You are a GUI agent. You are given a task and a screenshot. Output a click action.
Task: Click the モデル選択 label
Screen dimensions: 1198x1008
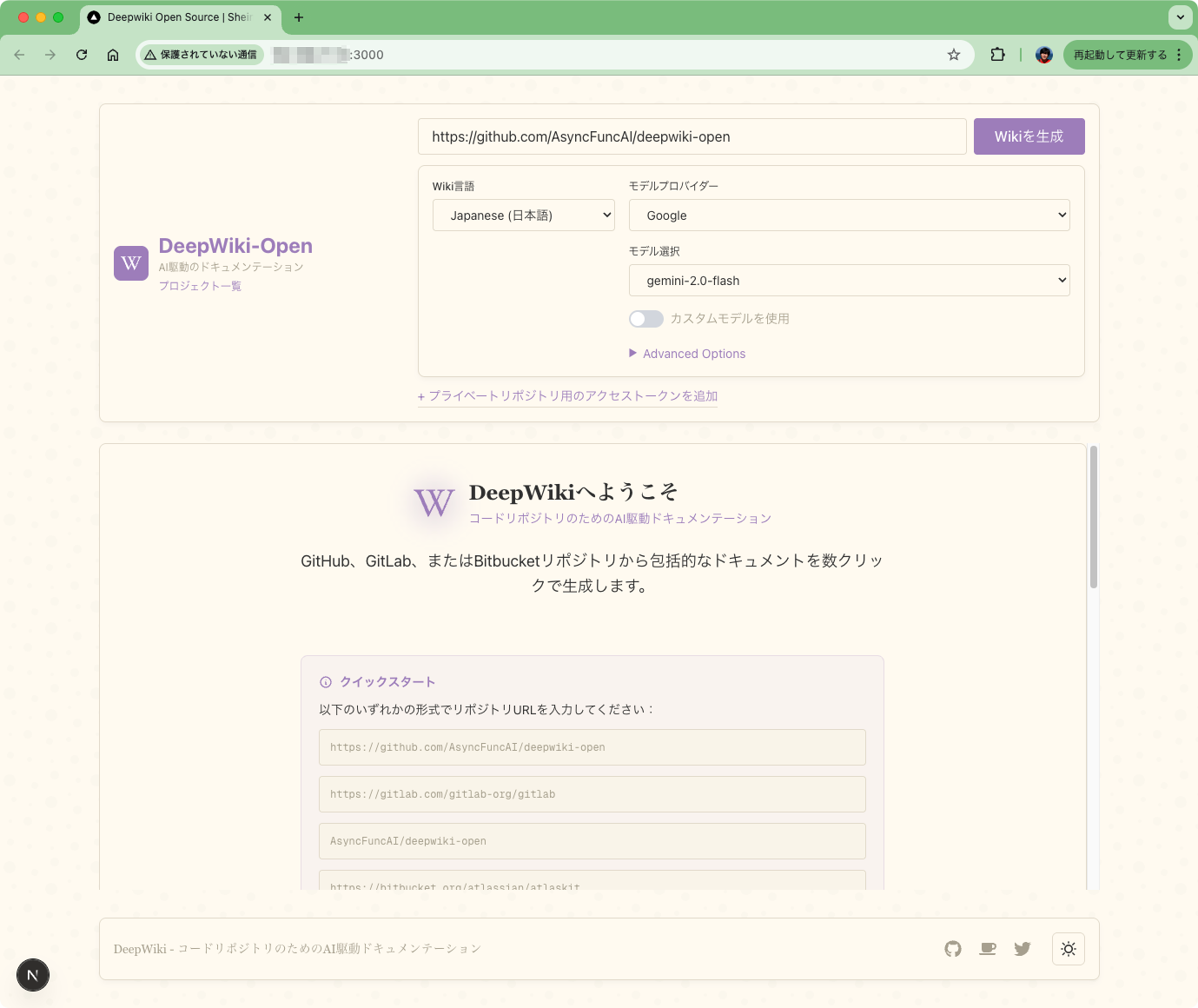[x=654, y=251]
